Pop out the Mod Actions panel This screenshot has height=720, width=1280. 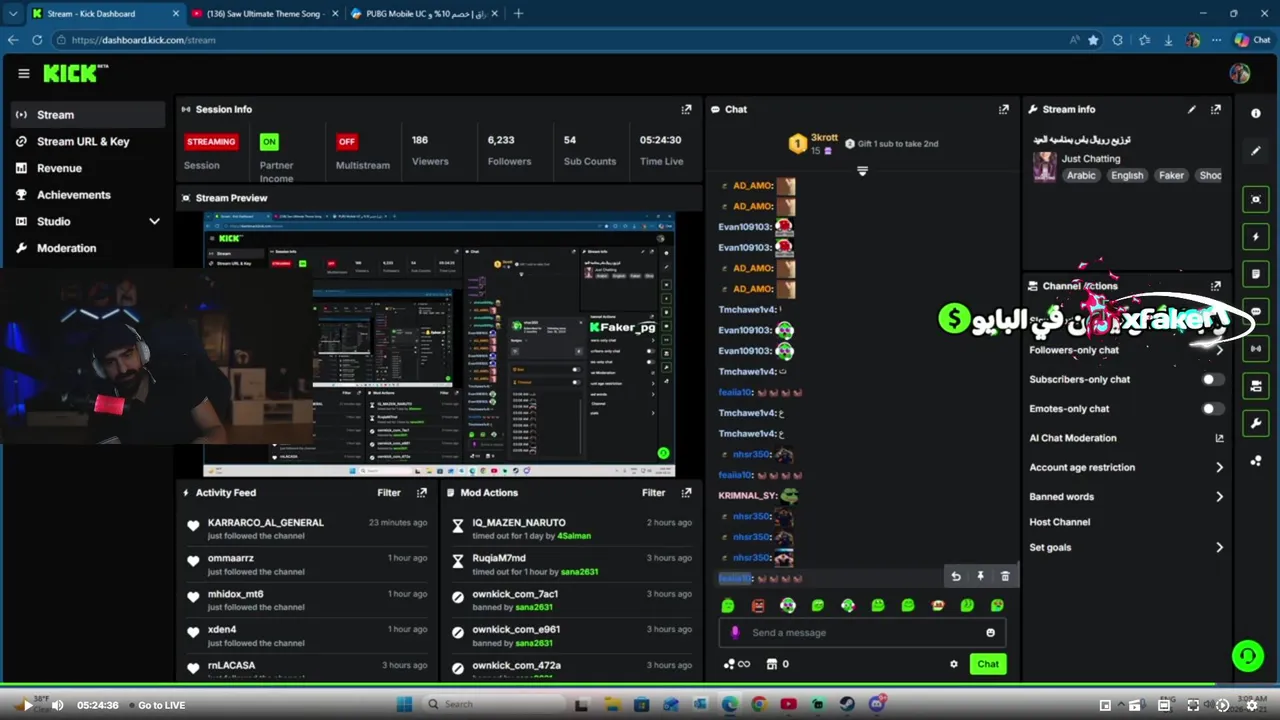(686, 493)
